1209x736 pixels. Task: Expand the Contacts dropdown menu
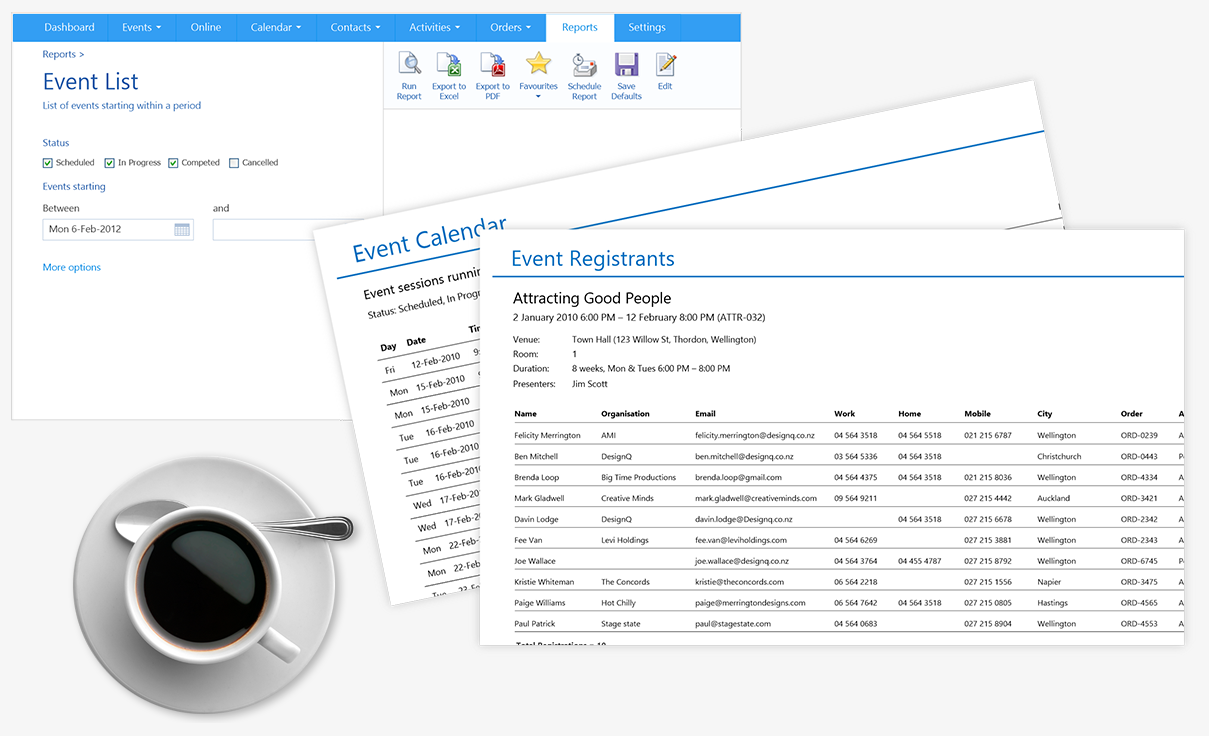point(356,28)
